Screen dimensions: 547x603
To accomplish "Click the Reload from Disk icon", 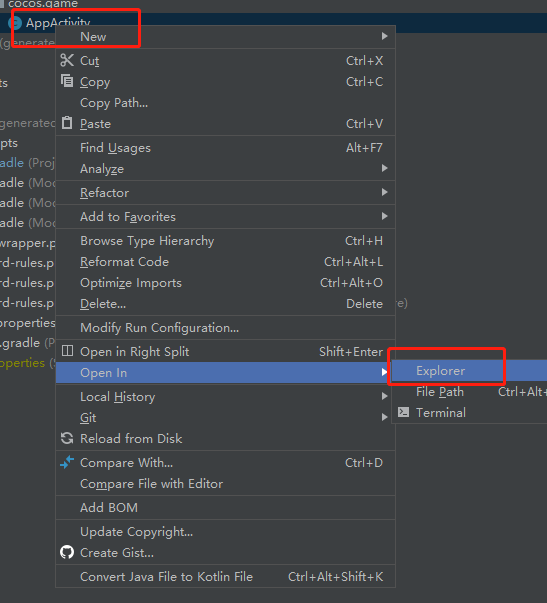I will [x=67, y=438].
